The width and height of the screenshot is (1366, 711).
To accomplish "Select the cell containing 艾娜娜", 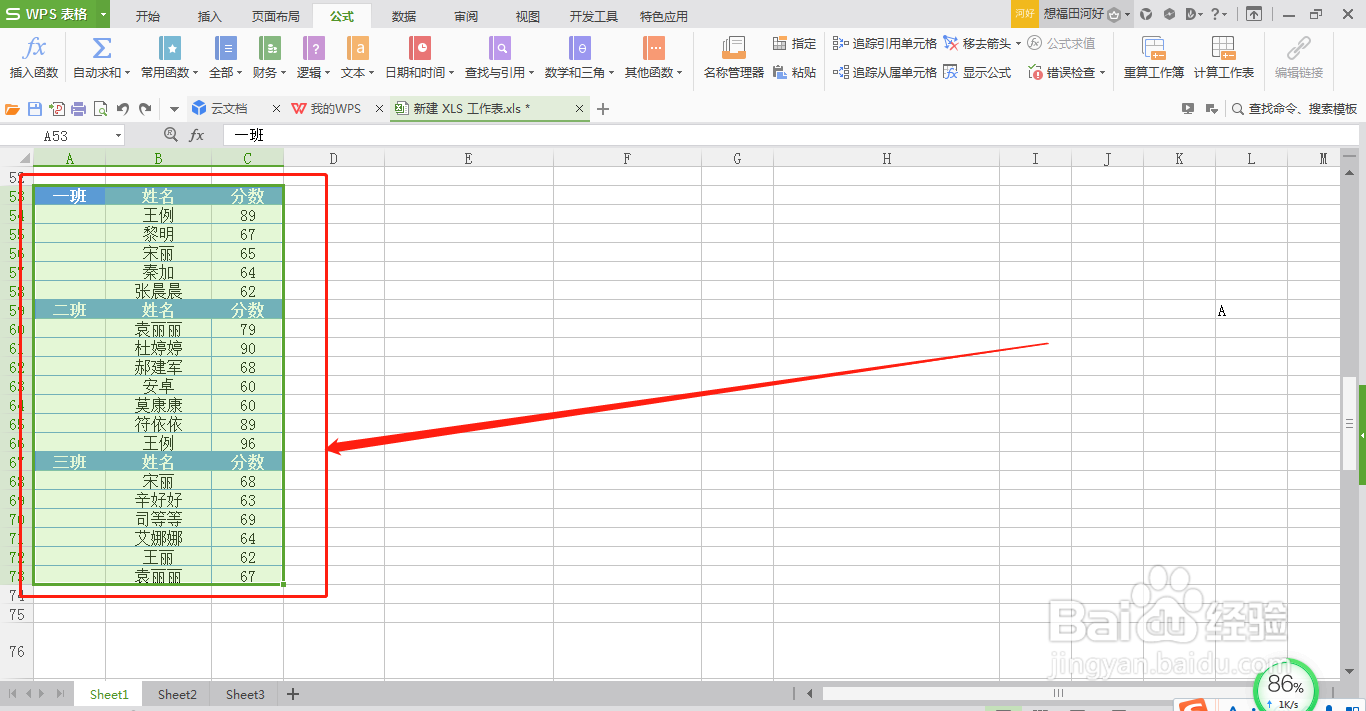I will [x=158, y=538].
